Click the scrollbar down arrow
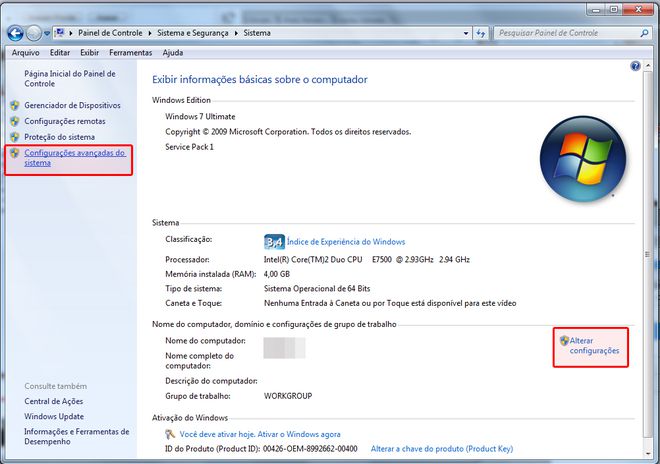660x464 pixels. point(648,453)
